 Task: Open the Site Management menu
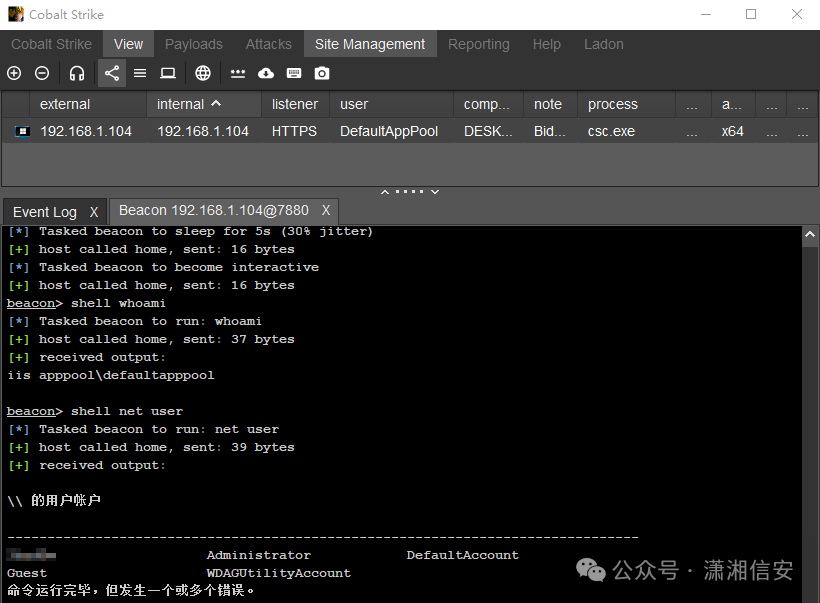(370, 44)
